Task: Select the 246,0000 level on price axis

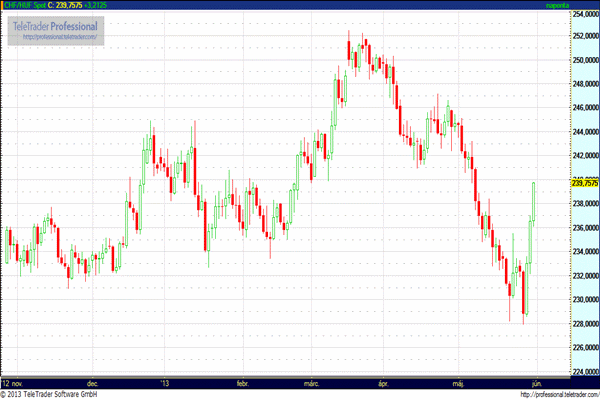Action: pyautogui.click(x=583, y=108)
